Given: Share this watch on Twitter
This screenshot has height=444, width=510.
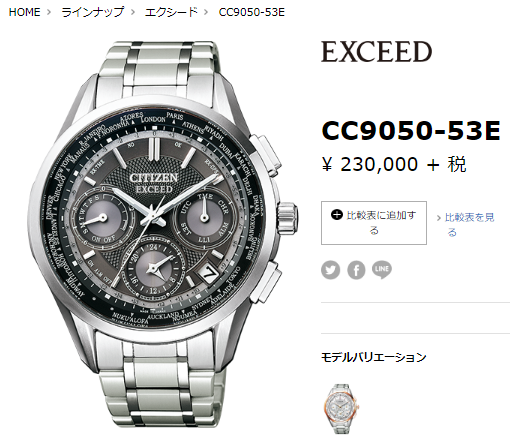Looking at the screenshot, I should 331,270.
